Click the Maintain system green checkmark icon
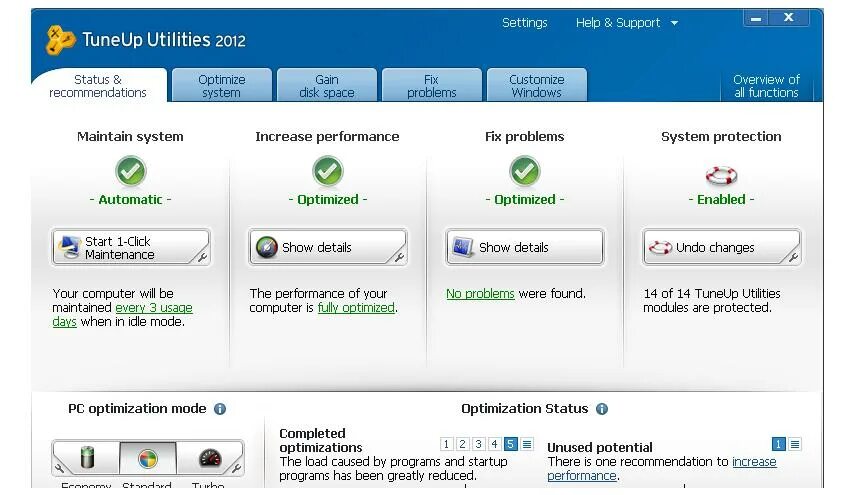Screen dimensions: 849x495 coord(130,171)
